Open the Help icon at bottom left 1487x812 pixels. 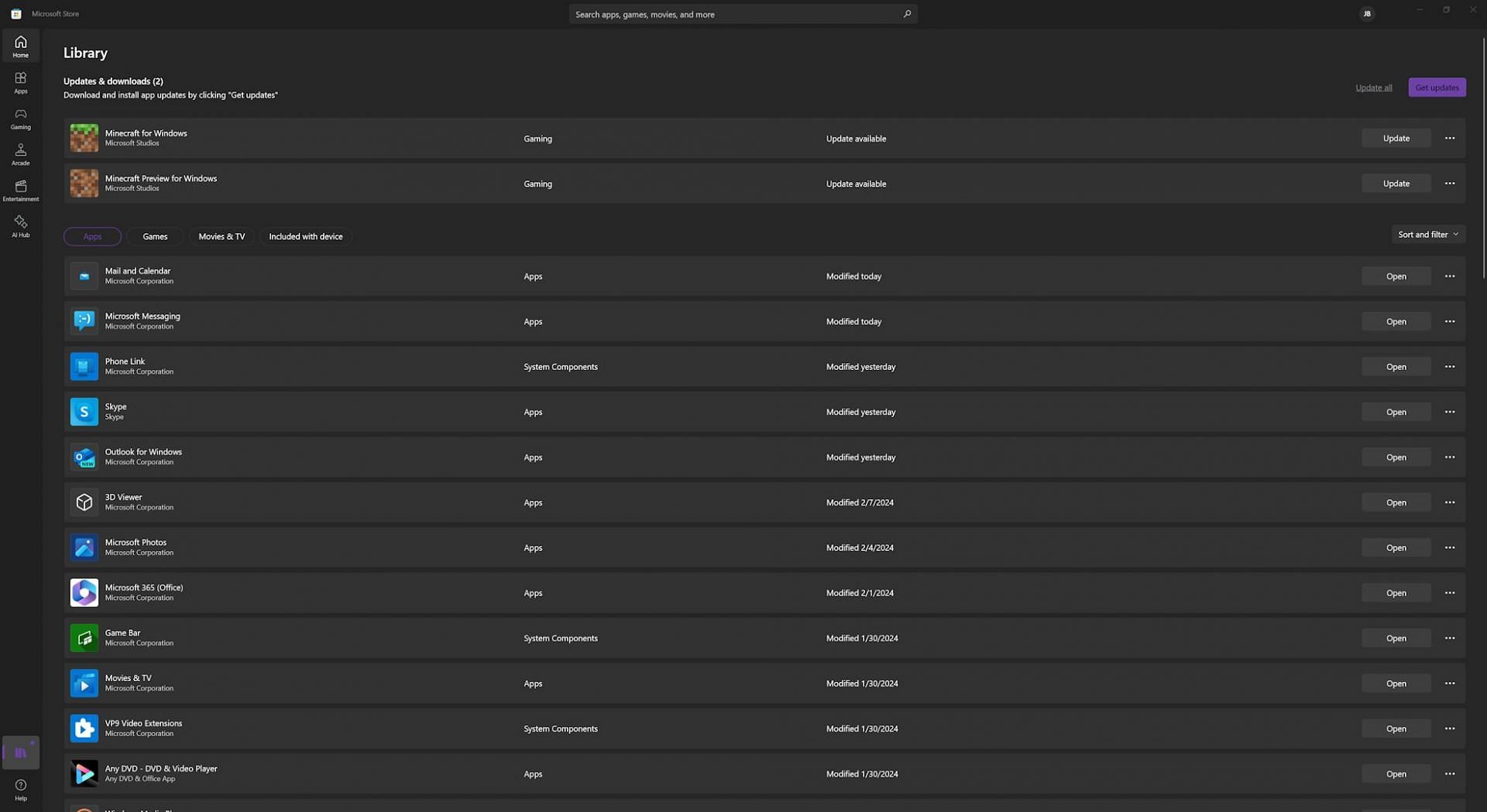coord(21,790)
